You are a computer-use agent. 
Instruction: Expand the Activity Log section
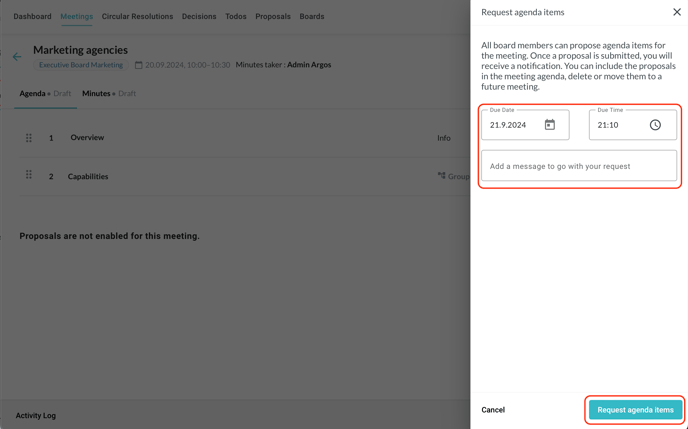[36, 415]
